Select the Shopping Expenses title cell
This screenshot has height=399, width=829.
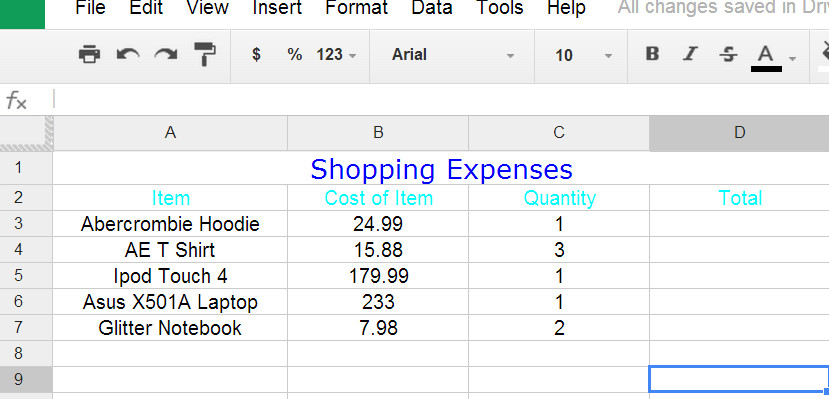(441, 169)
